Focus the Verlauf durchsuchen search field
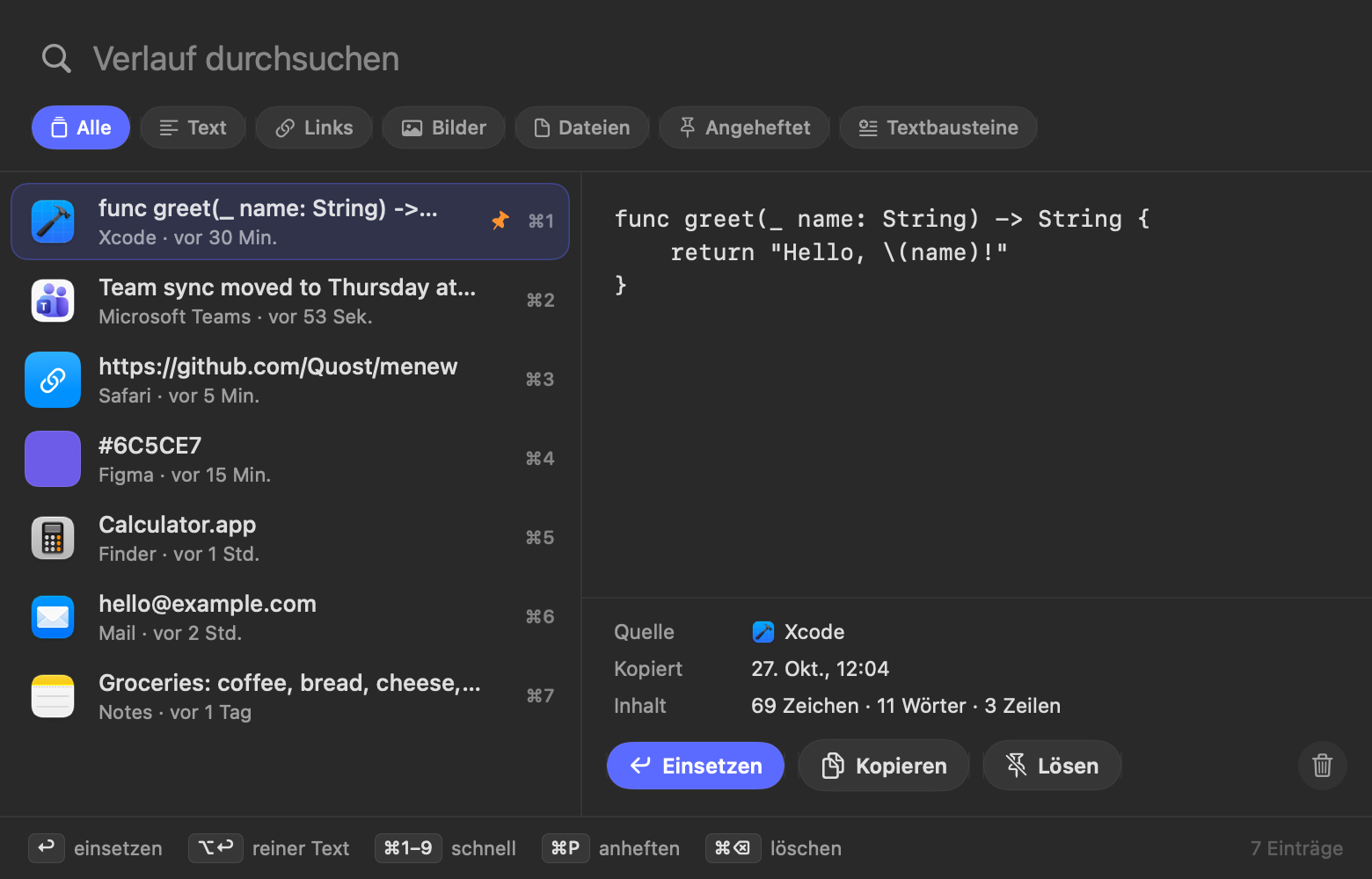Screen dimensions: 1372x879 pos(686,59)
